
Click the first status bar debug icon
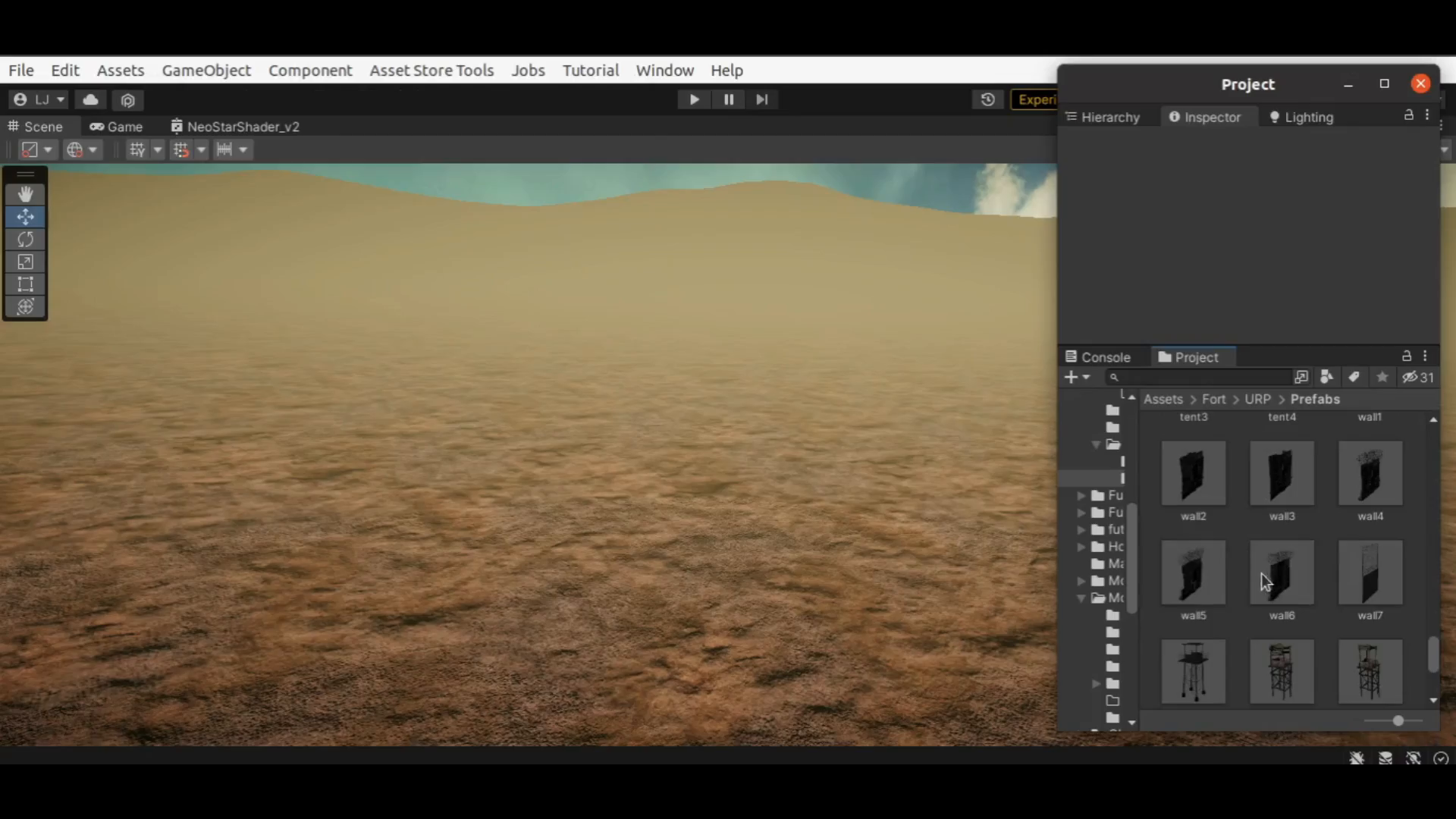pos(1357,758)
